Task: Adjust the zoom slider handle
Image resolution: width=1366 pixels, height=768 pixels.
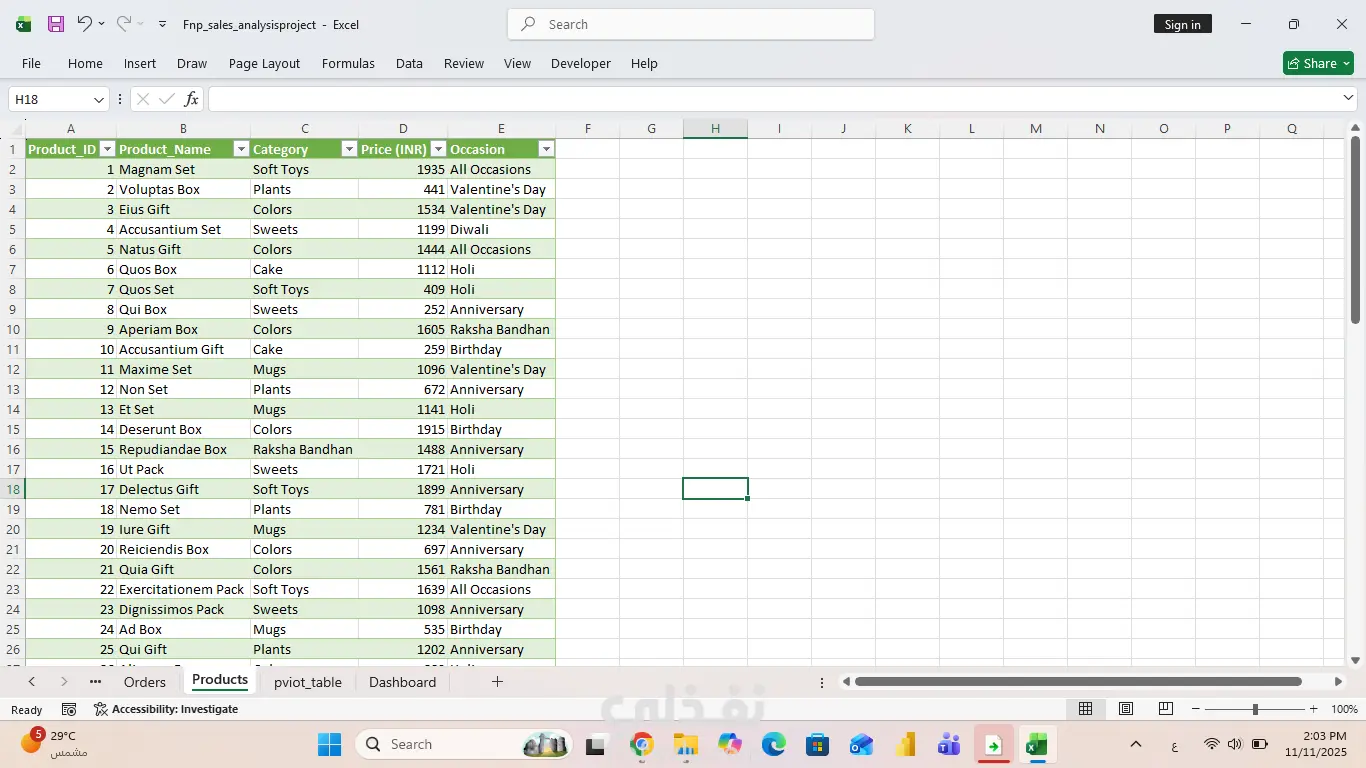Action: click(1255, 709)
